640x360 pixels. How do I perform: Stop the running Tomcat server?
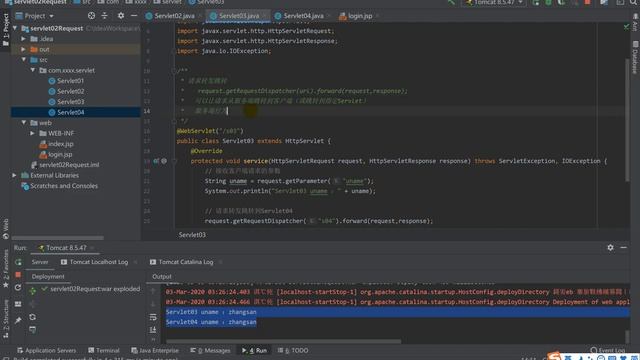[x=18, y=275]
